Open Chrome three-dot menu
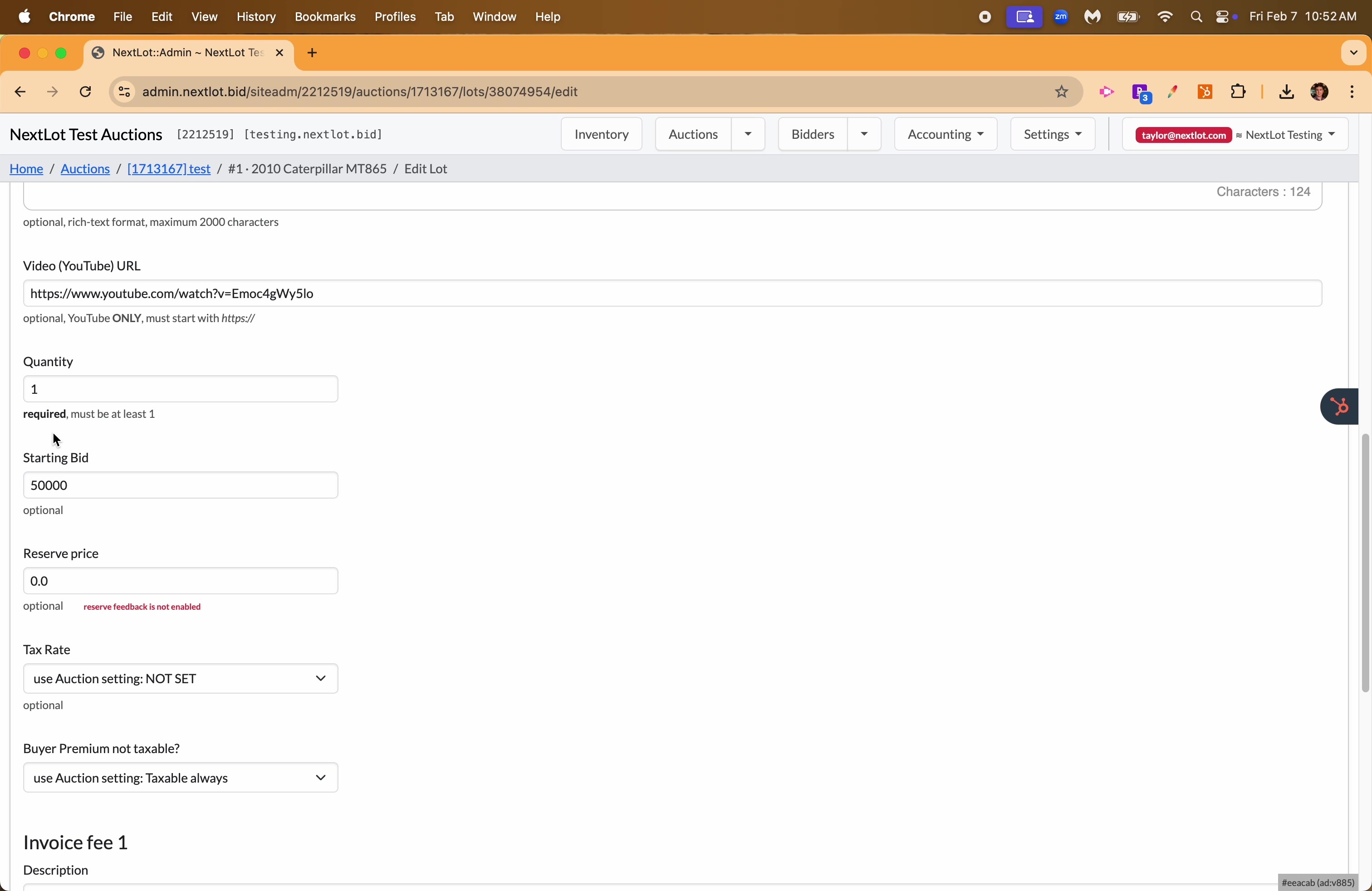The image size is (1372, 891). 1352,92
